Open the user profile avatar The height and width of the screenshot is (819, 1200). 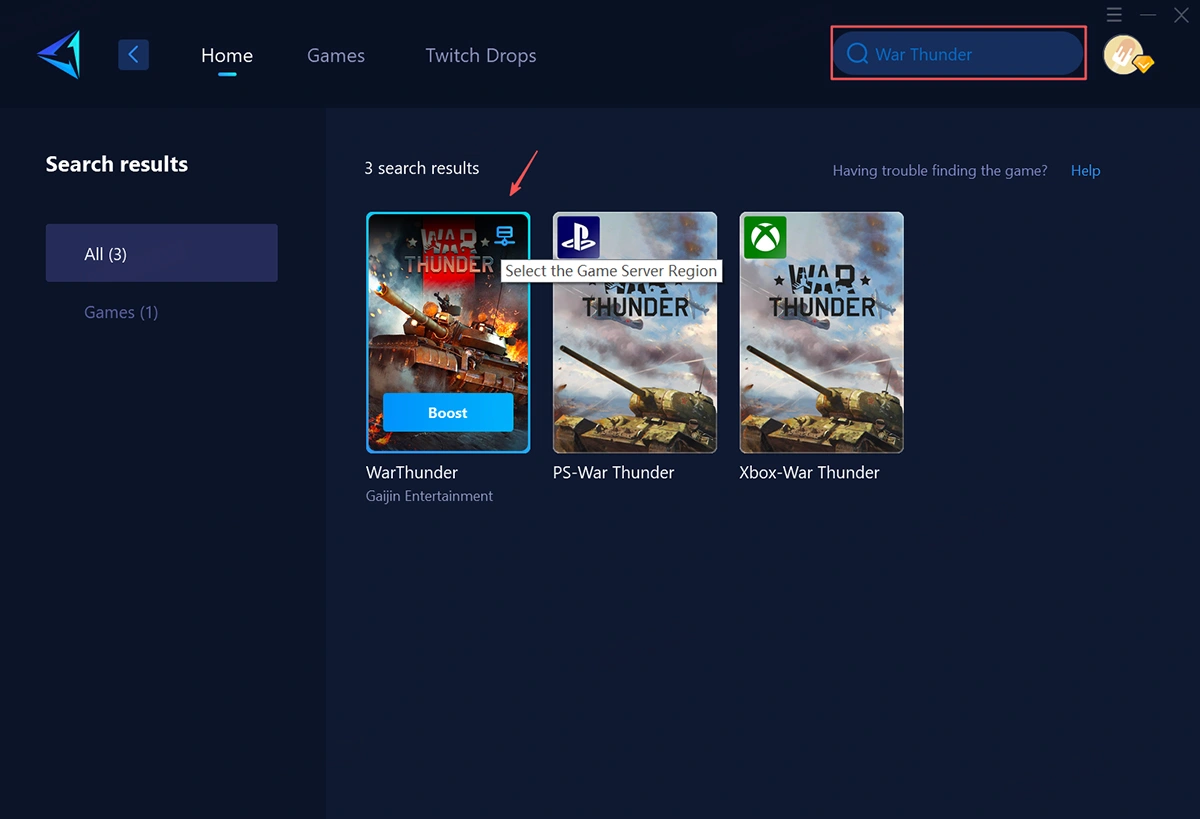click(x=1125, y=55)
